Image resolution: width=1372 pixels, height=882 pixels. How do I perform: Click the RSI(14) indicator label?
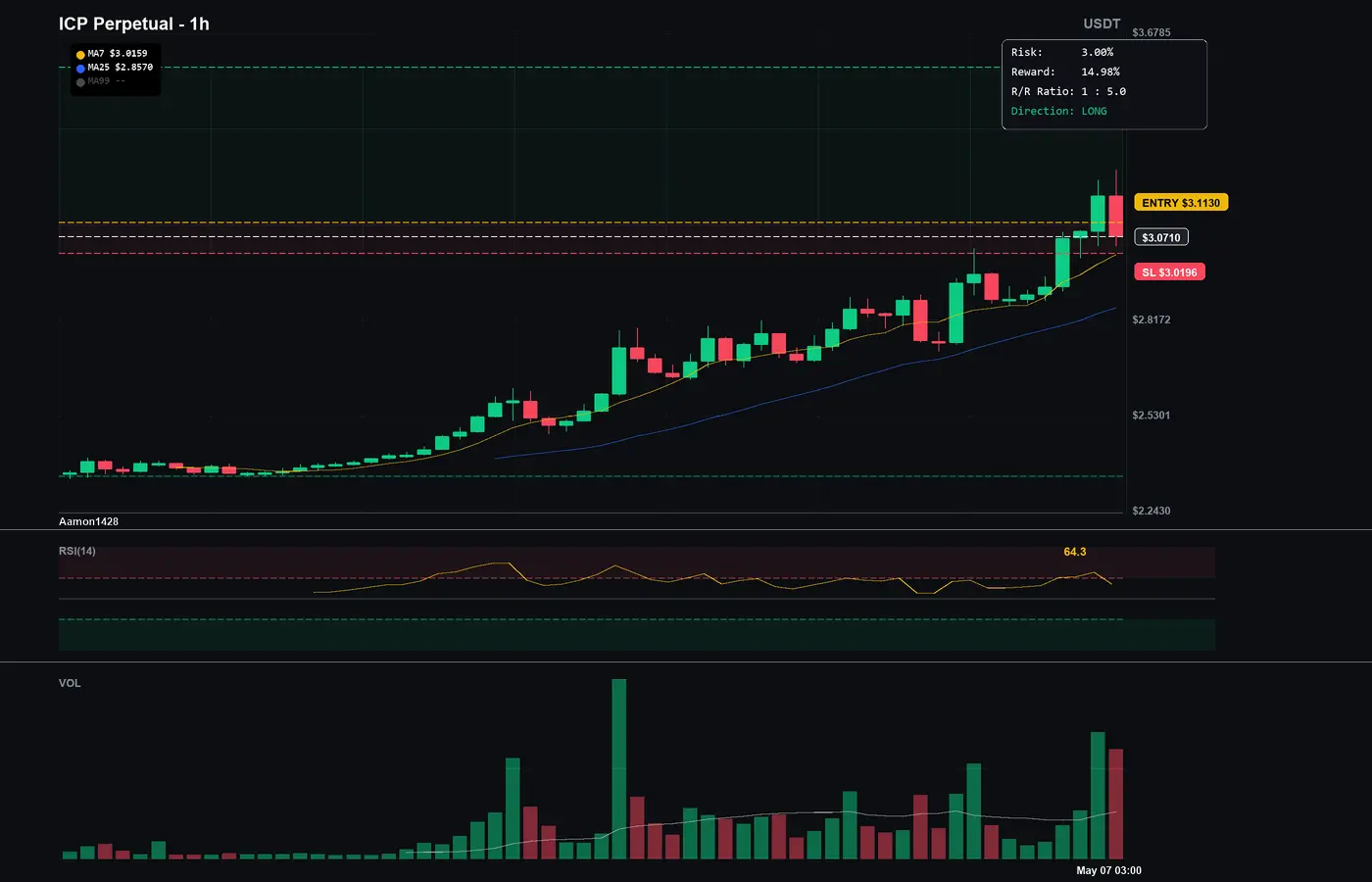(77, 551)
